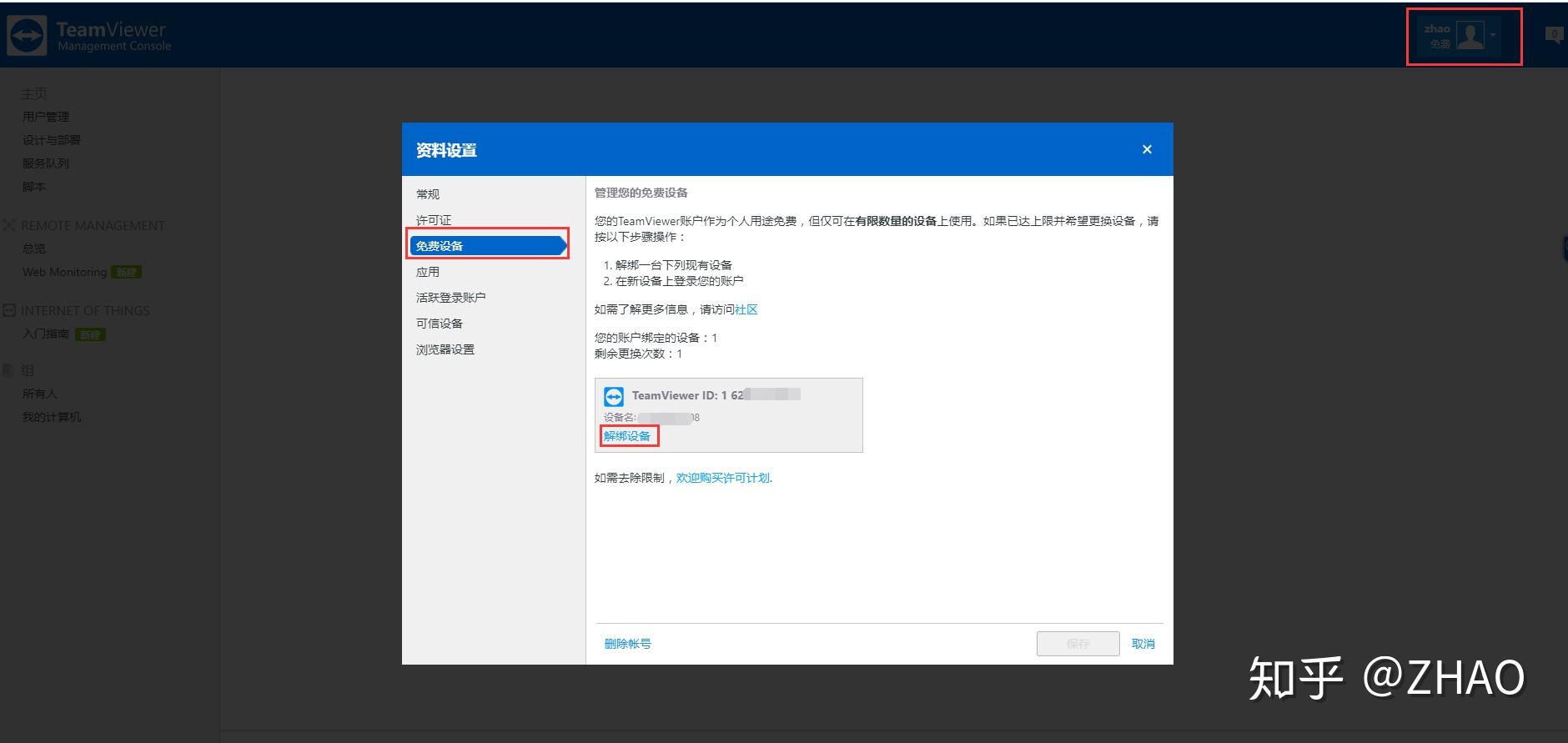
Task: Click the 解绑设备 unbind link
Action: pyautogui.click(x=627, y=436)
